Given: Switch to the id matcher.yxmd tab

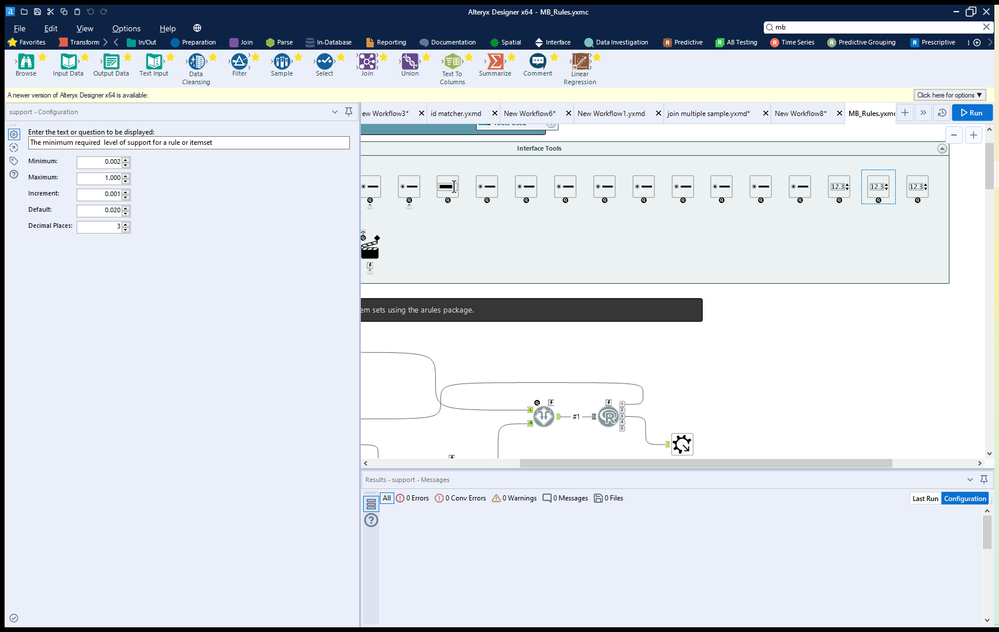Looking at the screenshot, I should (x=456, y=113).
